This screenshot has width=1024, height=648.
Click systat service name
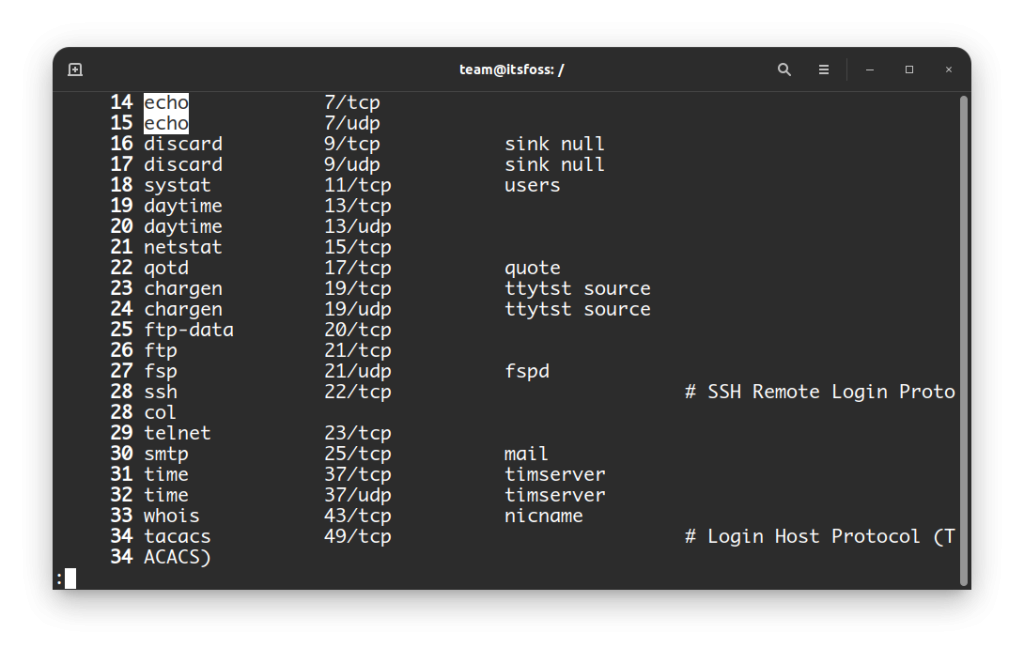point(177,186)
